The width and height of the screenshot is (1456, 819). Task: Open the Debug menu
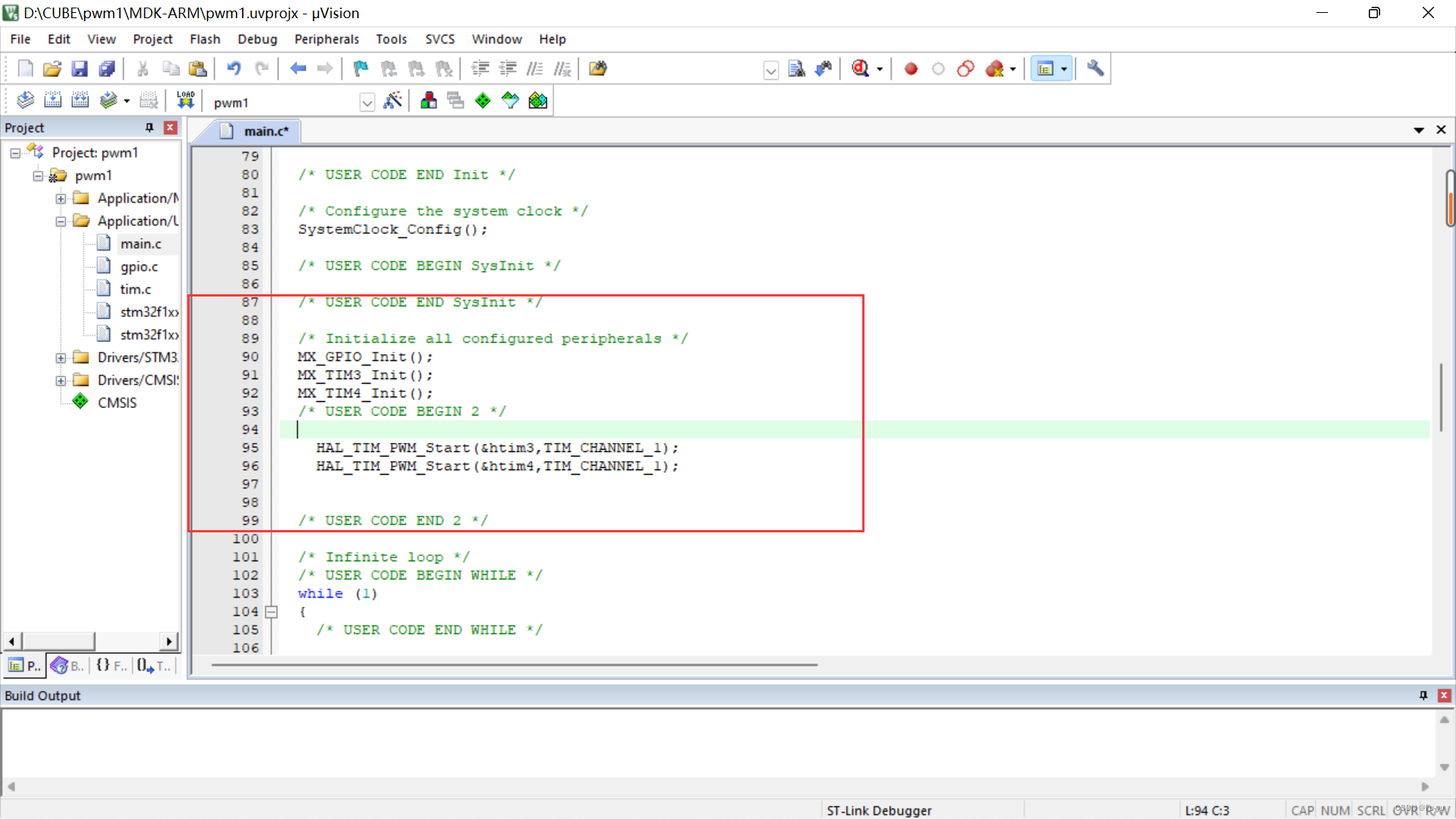point(257,39)
